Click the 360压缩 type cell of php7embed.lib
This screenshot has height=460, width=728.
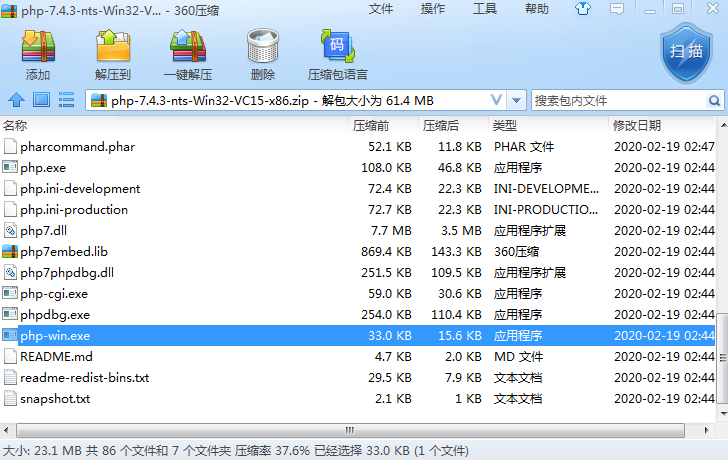[x=516, y=251]
